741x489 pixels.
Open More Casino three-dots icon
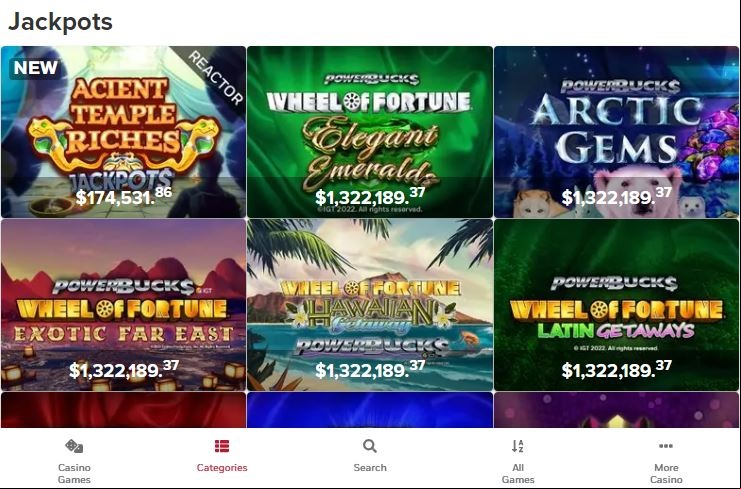pos(666,446)
